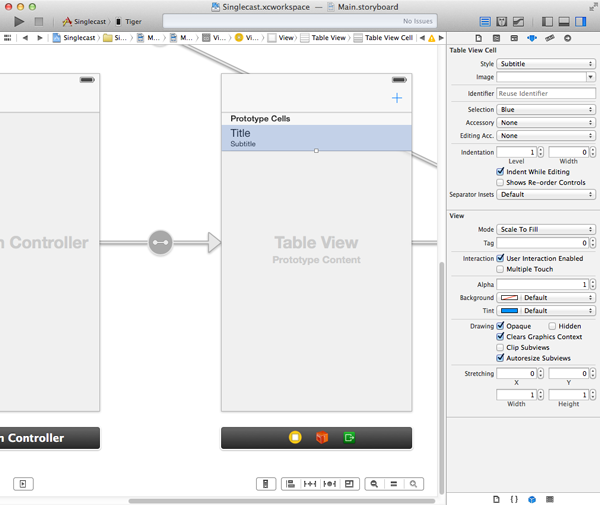Zoom out the storyboard canvas

click(374, 484)
